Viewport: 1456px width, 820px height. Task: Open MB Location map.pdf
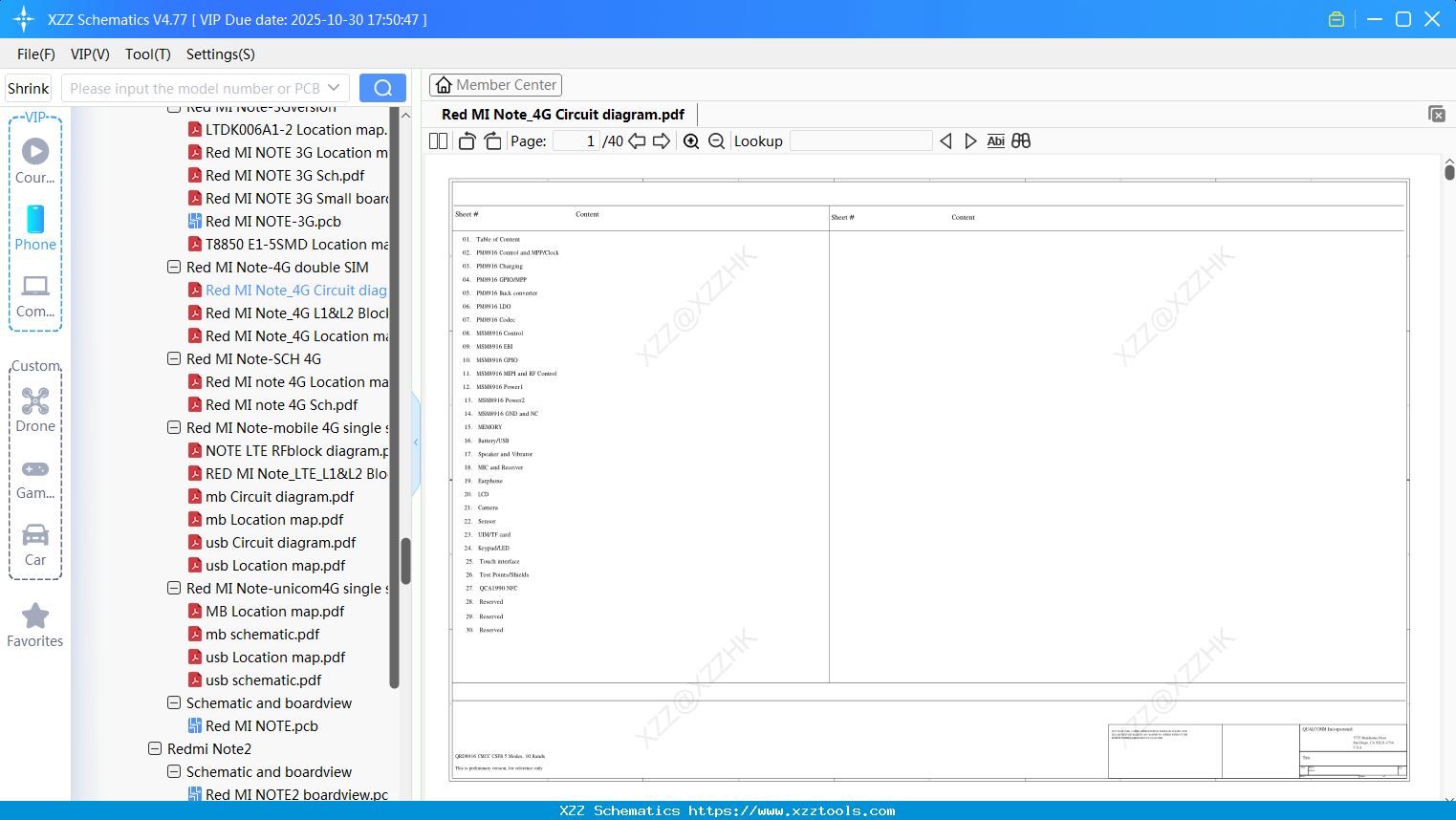pyautogui.click(x=267, y=612)
